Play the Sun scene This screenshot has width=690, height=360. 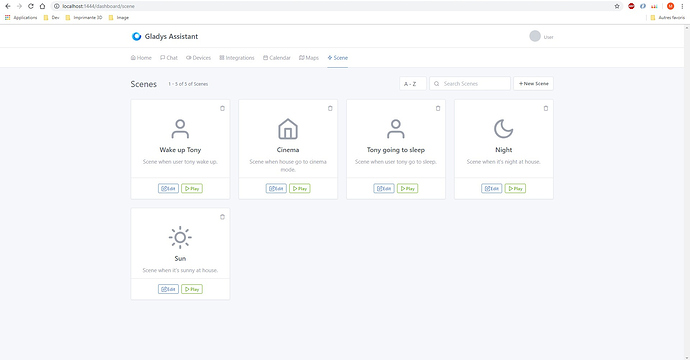point(192,289)
